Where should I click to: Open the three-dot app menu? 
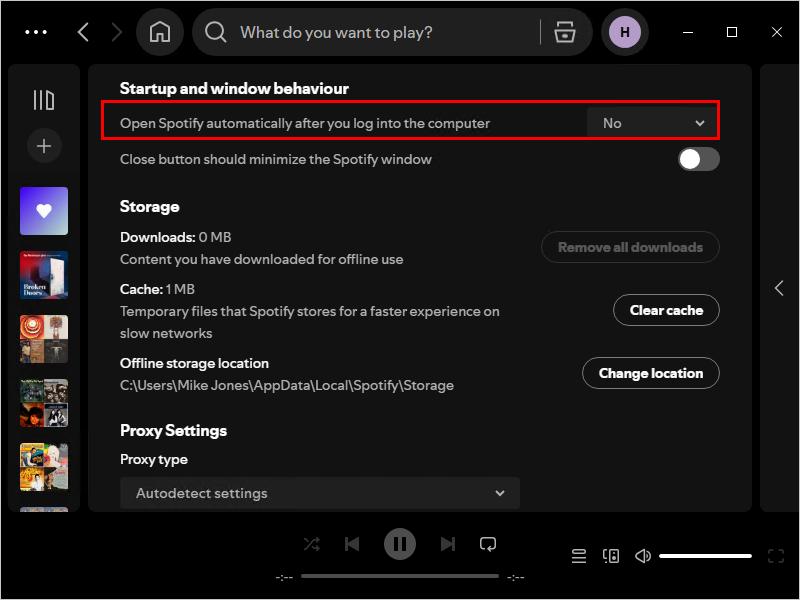tap(36, 32)
